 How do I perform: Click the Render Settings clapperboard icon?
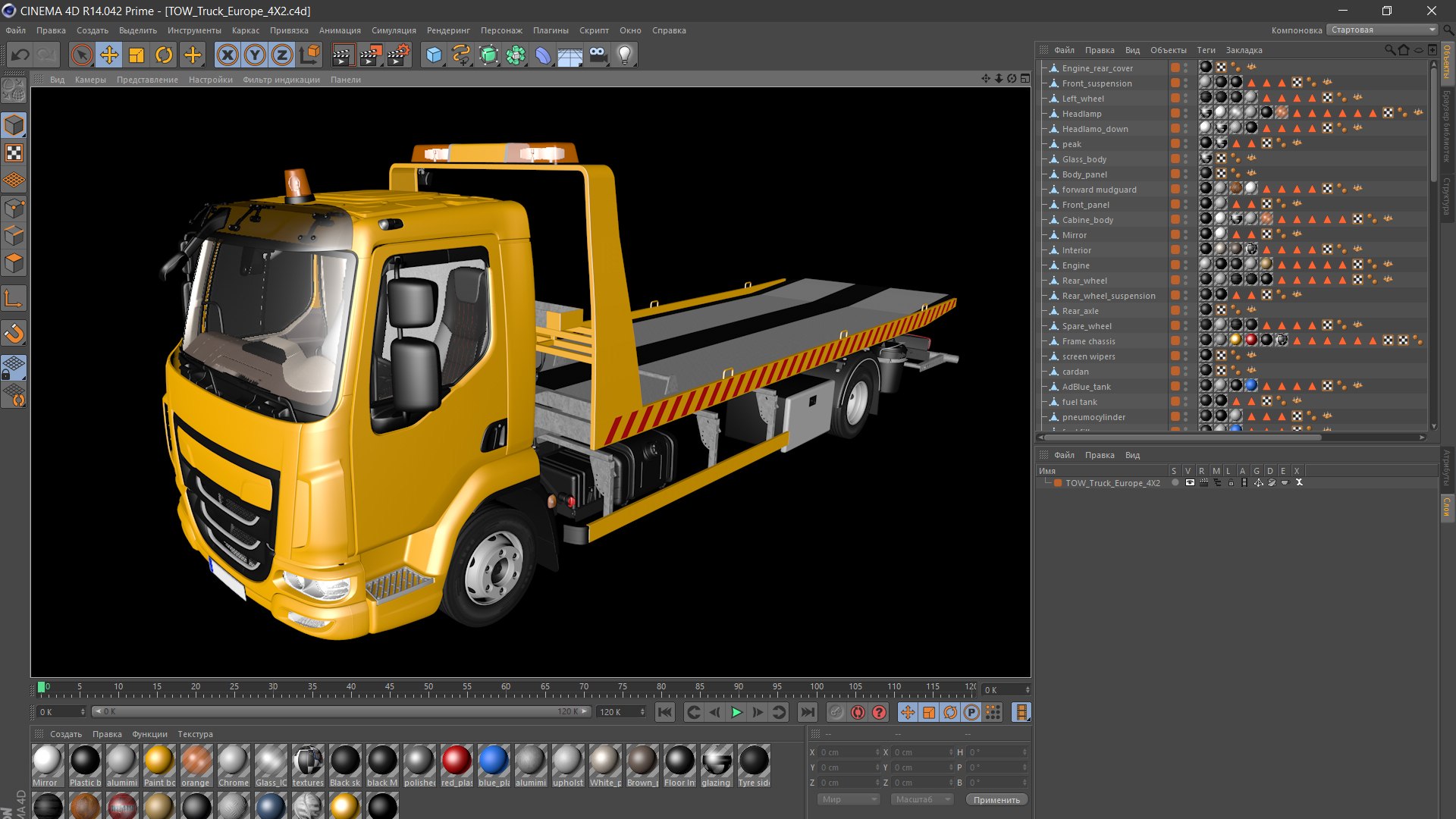coord(399,55)
